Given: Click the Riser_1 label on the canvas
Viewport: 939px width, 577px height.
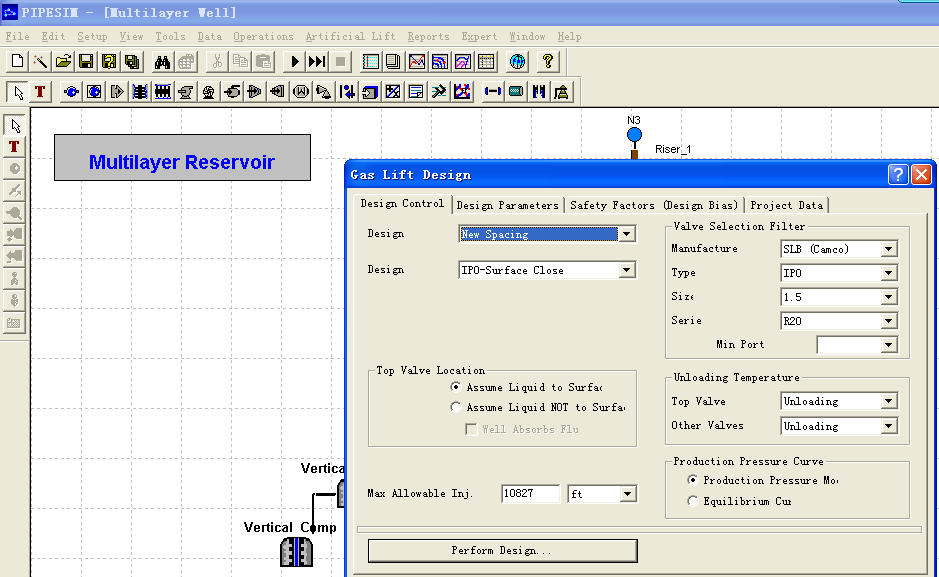Looking at the screenshot, I should [x=673, y=149].
